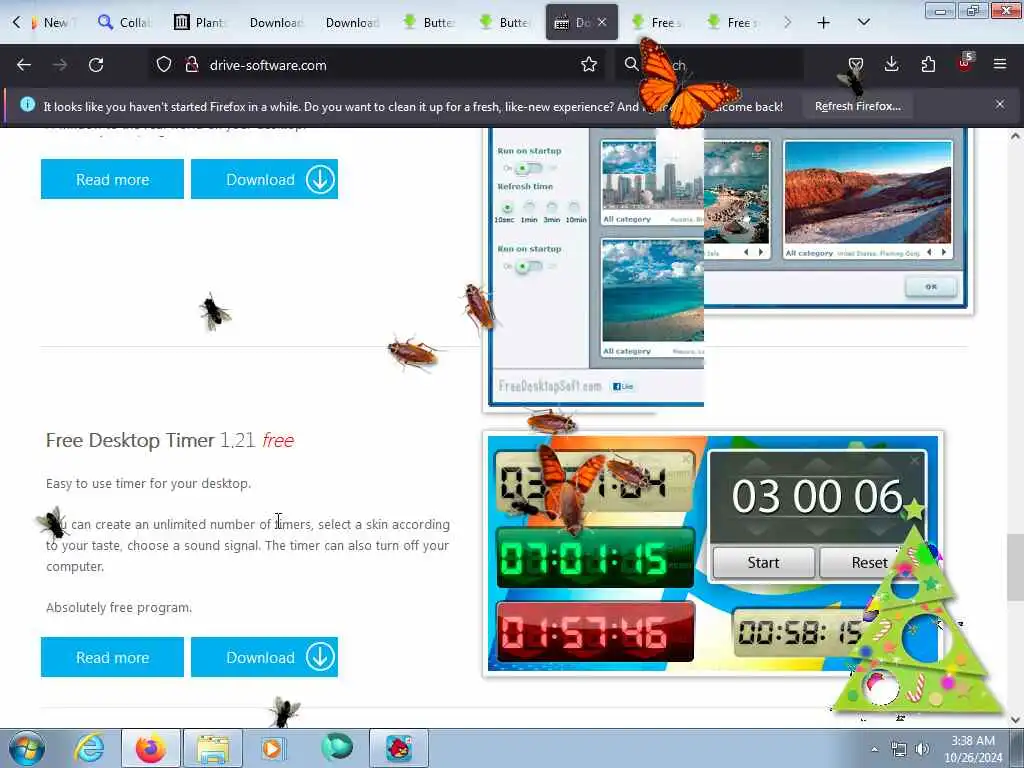Switch to the New Tab tab
The width and height of the screenshot is (1024, 768).
click(x=53, y=23)
